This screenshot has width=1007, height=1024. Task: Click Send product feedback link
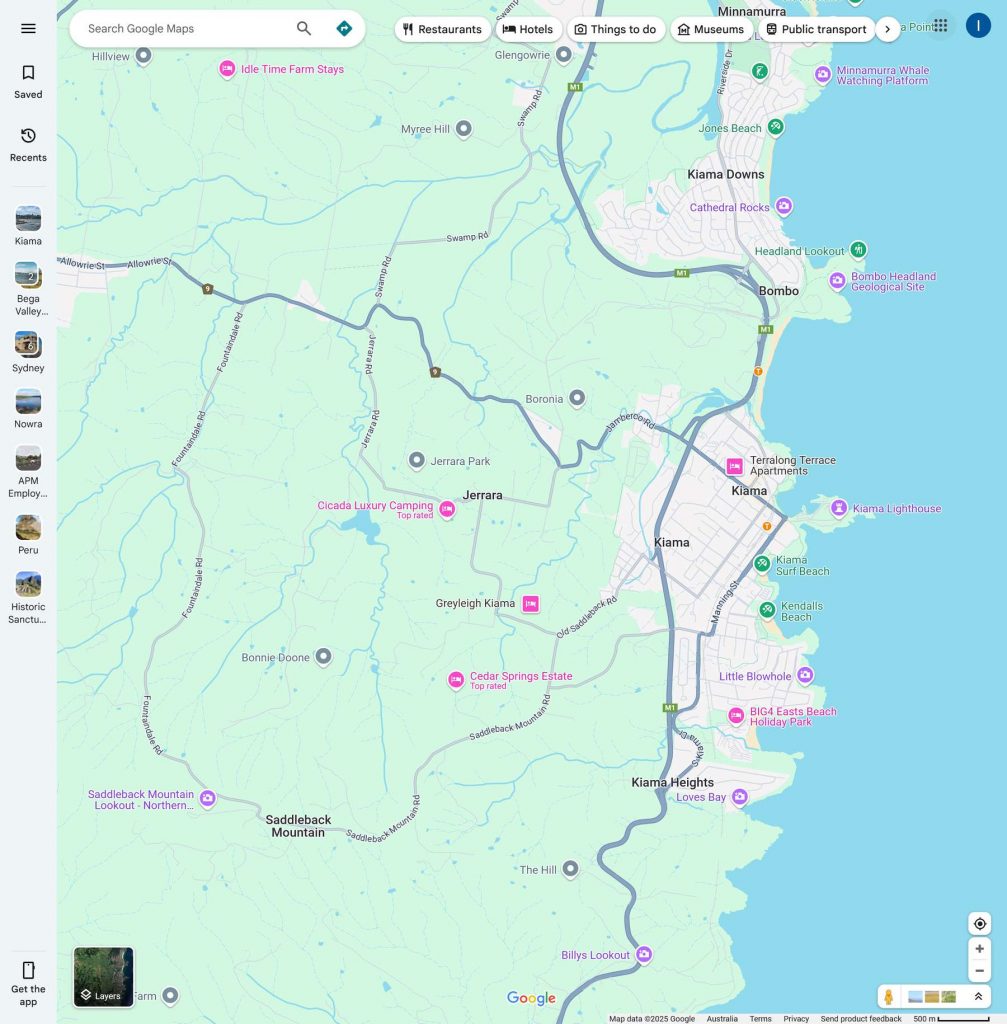(x=861, y=1018)
